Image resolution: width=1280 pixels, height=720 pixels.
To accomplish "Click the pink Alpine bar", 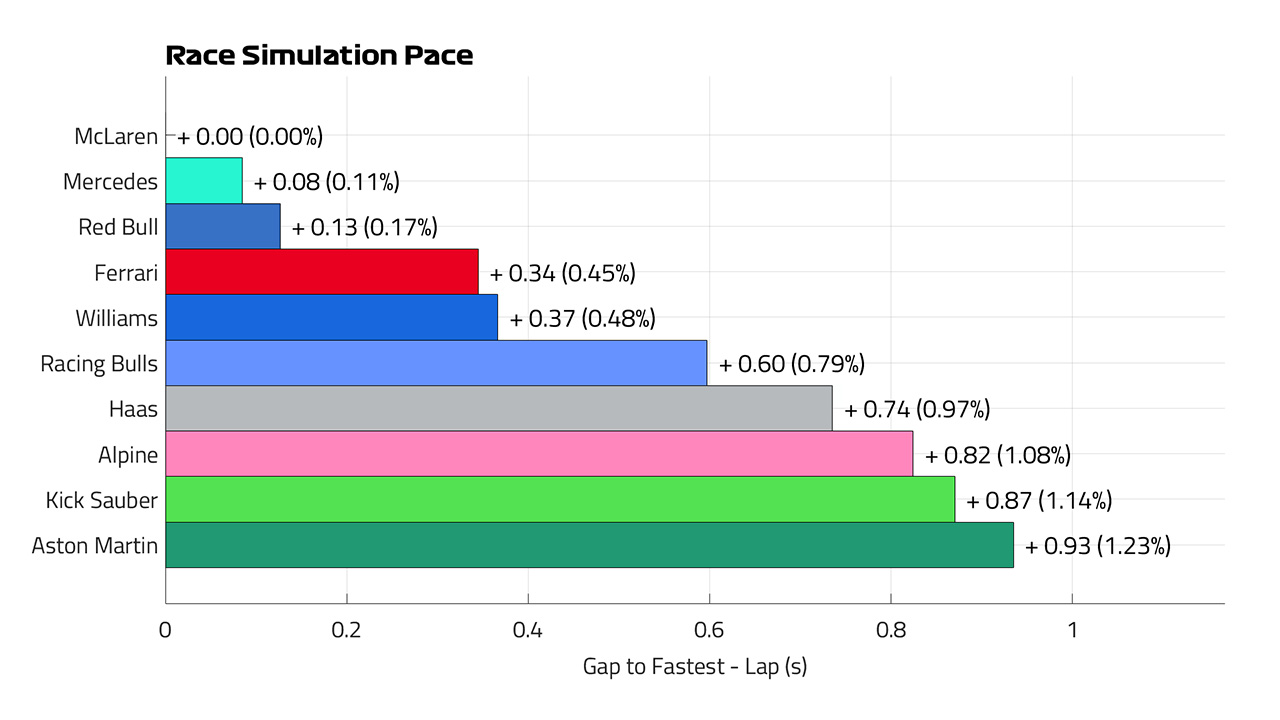I will (x=540, y=454).
